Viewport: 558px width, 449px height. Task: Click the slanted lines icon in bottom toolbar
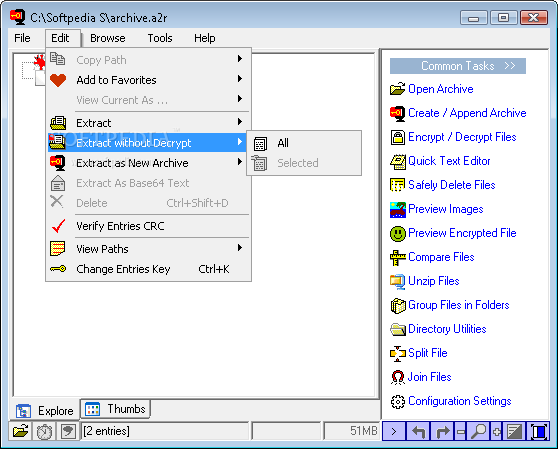[x=514, y=432]
